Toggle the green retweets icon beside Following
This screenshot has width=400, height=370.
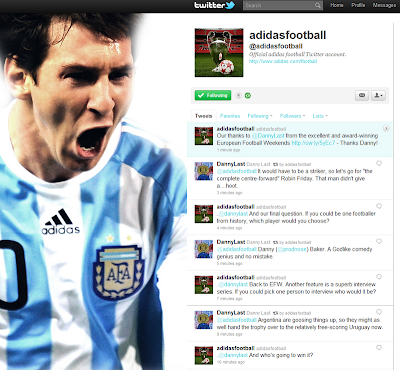point(248,95)
